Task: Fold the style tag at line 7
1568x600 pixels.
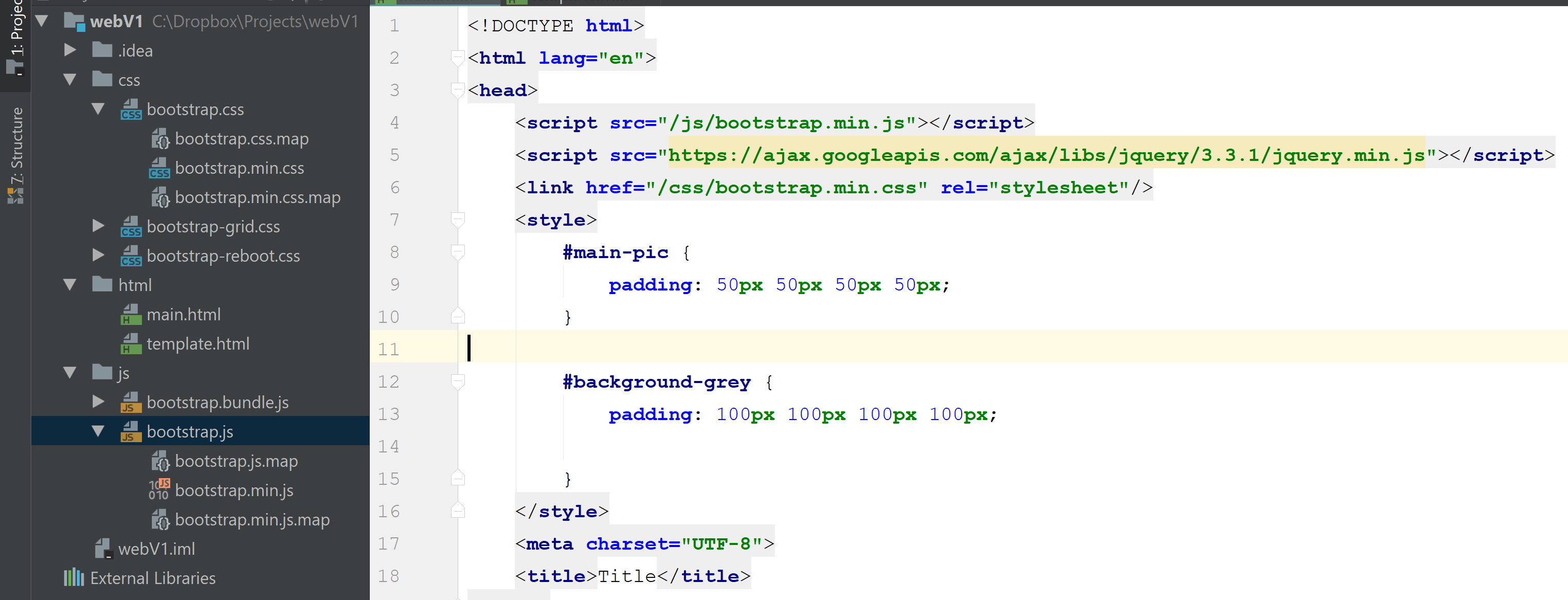Action: [458, 219]
